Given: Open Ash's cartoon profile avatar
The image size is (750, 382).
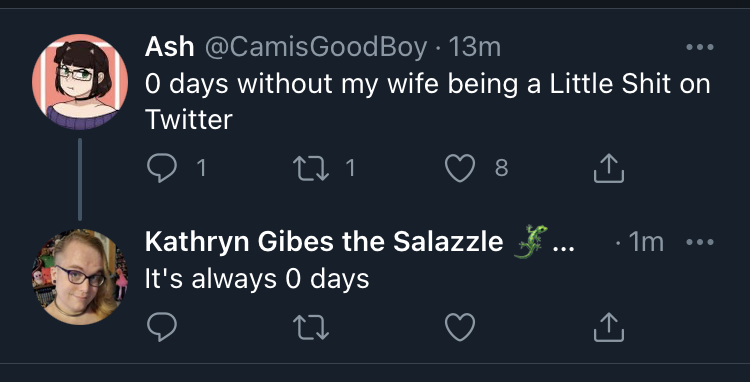Looking at the screenshot, I should (80, 82).
